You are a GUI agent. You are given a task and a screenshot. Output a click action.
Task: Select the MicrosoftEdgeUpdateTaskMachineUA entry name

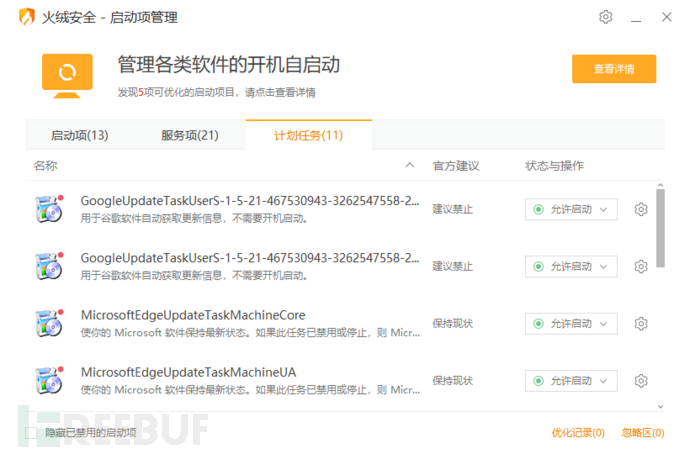(188, 372)
